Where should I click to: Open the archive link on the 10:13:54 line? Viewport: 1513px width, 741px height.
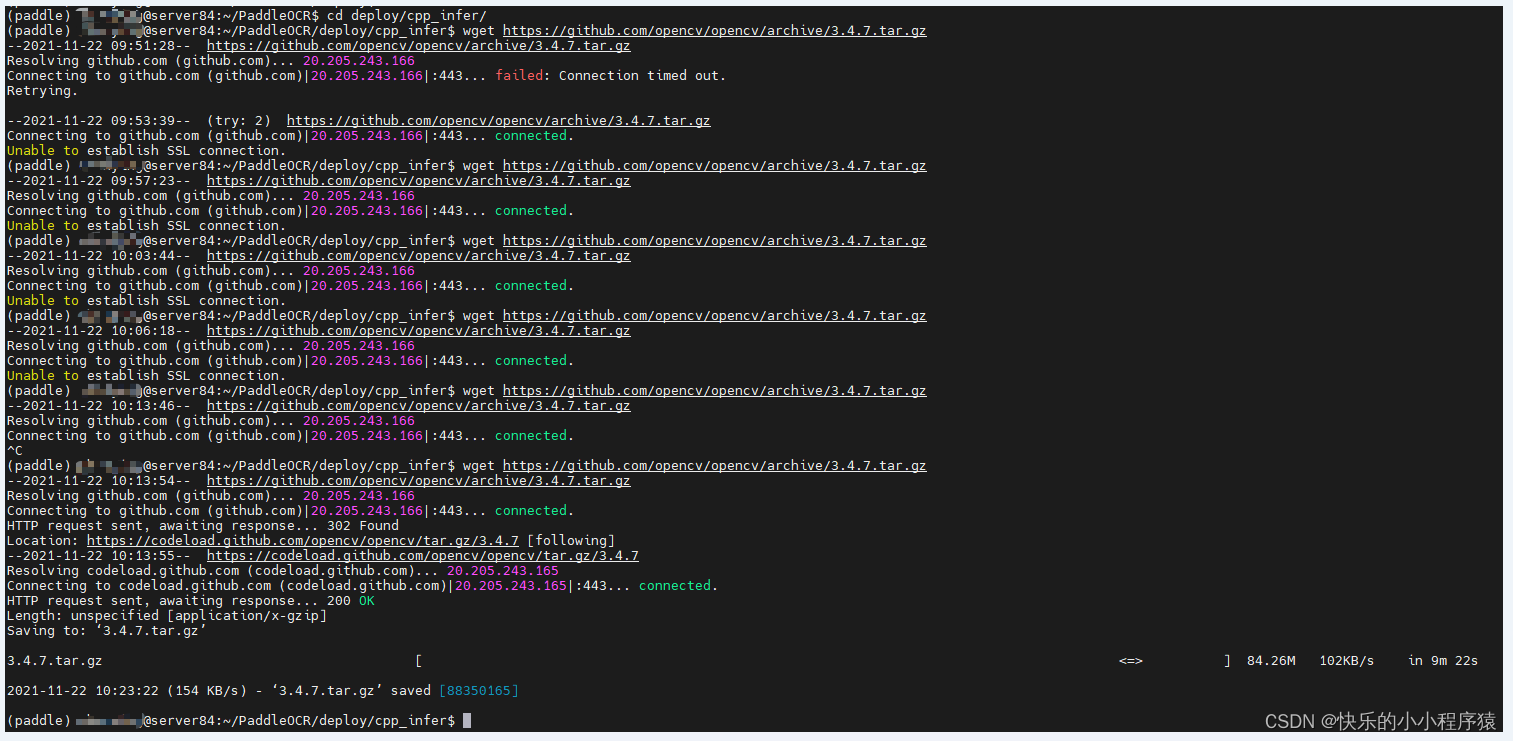tap(418, 481)
